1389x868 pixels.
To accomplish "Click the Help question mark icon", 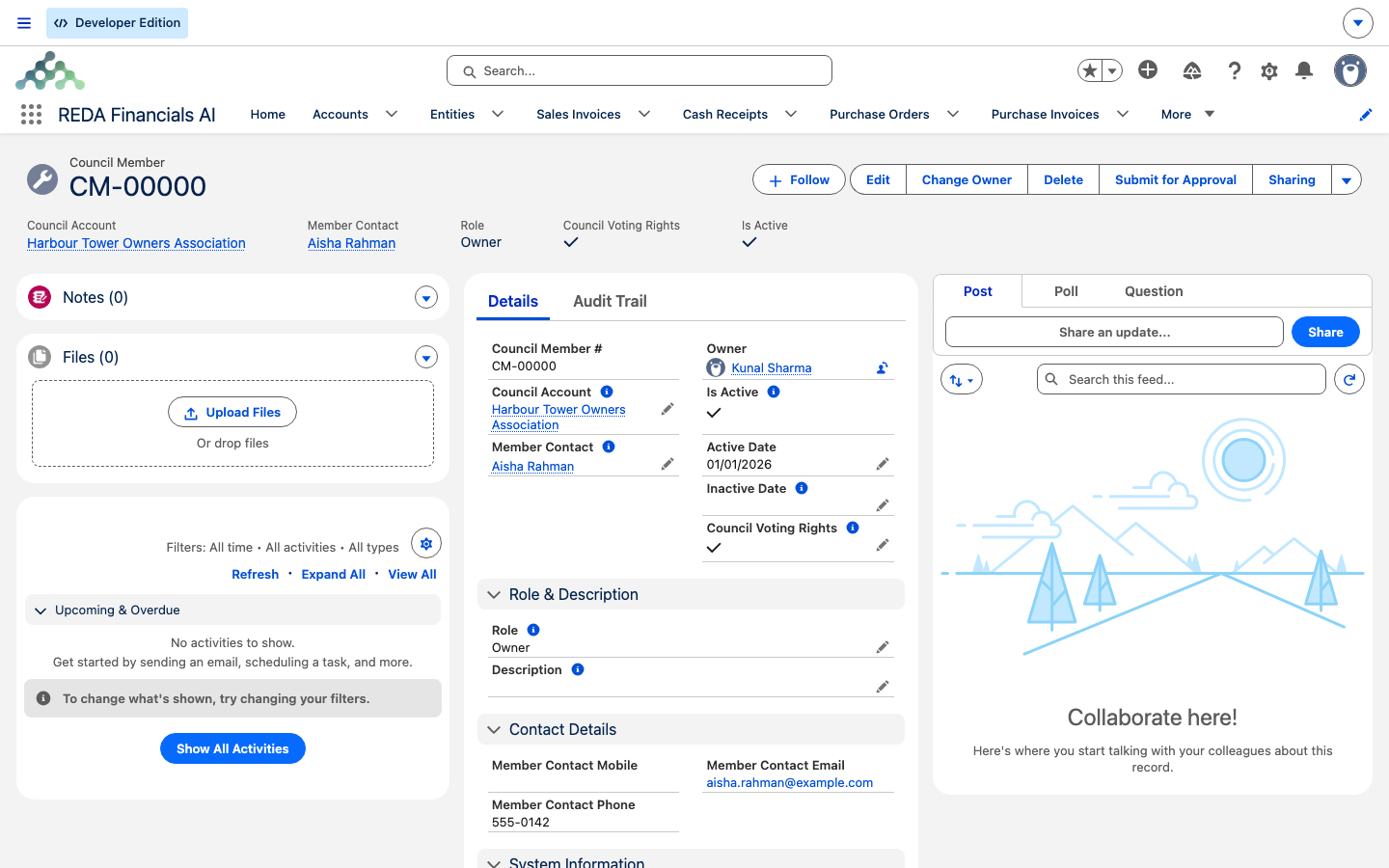I will pyautogui.click(x=1235, y=70).
